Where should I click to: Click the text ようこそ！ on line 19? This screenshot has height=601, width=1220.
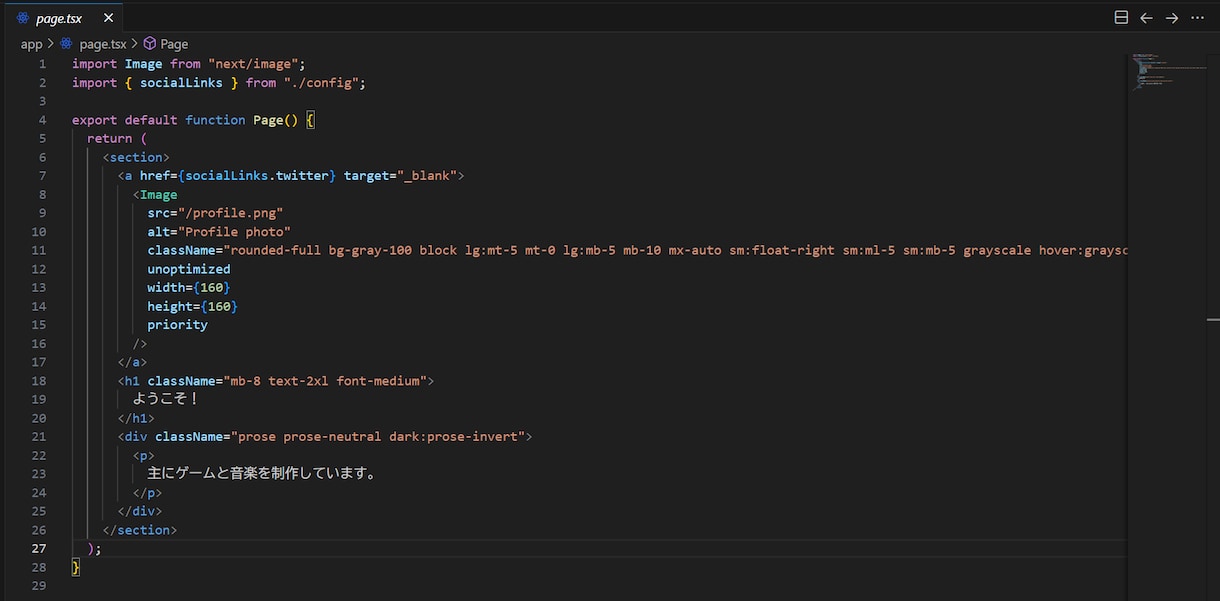tap(167, 399)
